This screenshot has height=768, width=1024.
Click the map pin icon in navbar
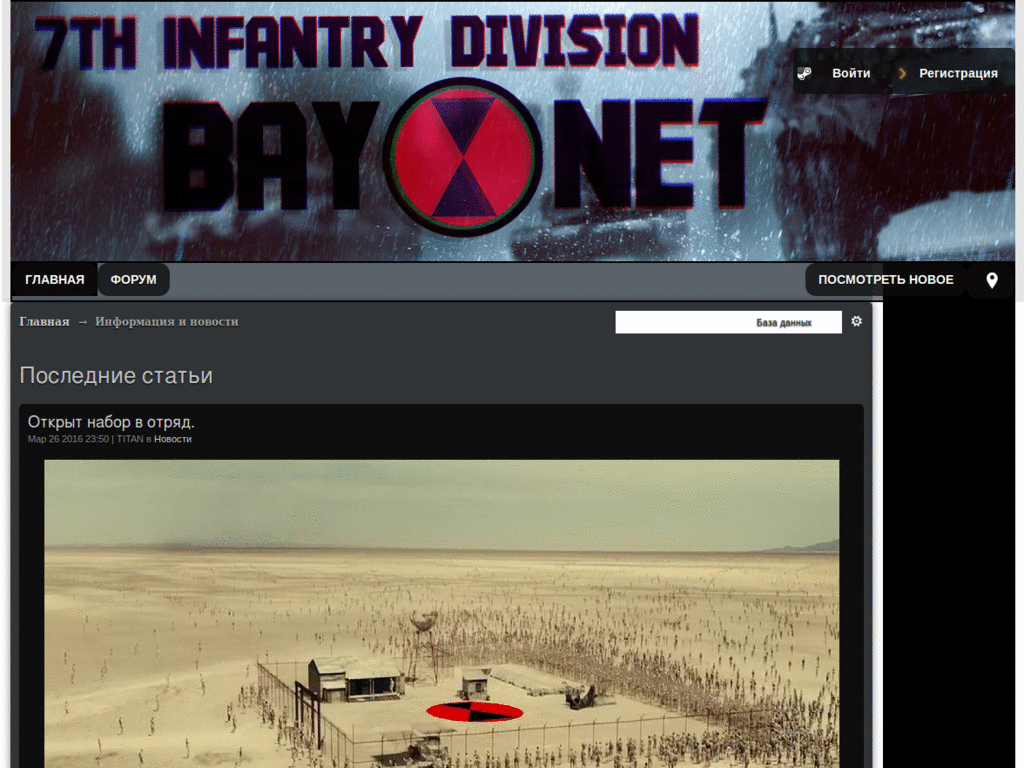991,280
